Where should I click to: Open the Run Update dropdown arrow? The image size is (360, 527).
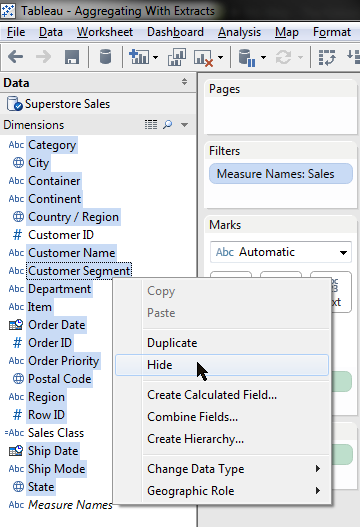pyautogui.click(x=300, y=57)
